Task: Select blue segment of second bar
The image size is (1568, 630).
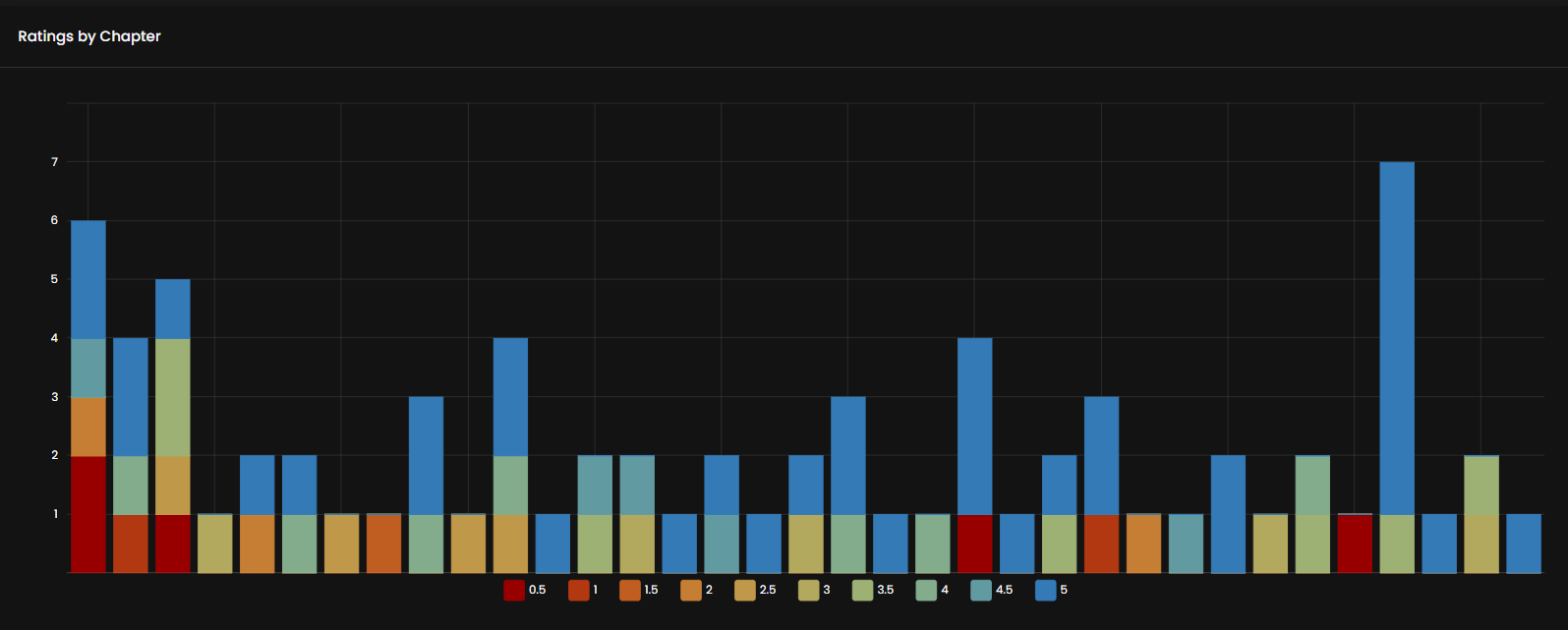Action: tap(131, 396)
